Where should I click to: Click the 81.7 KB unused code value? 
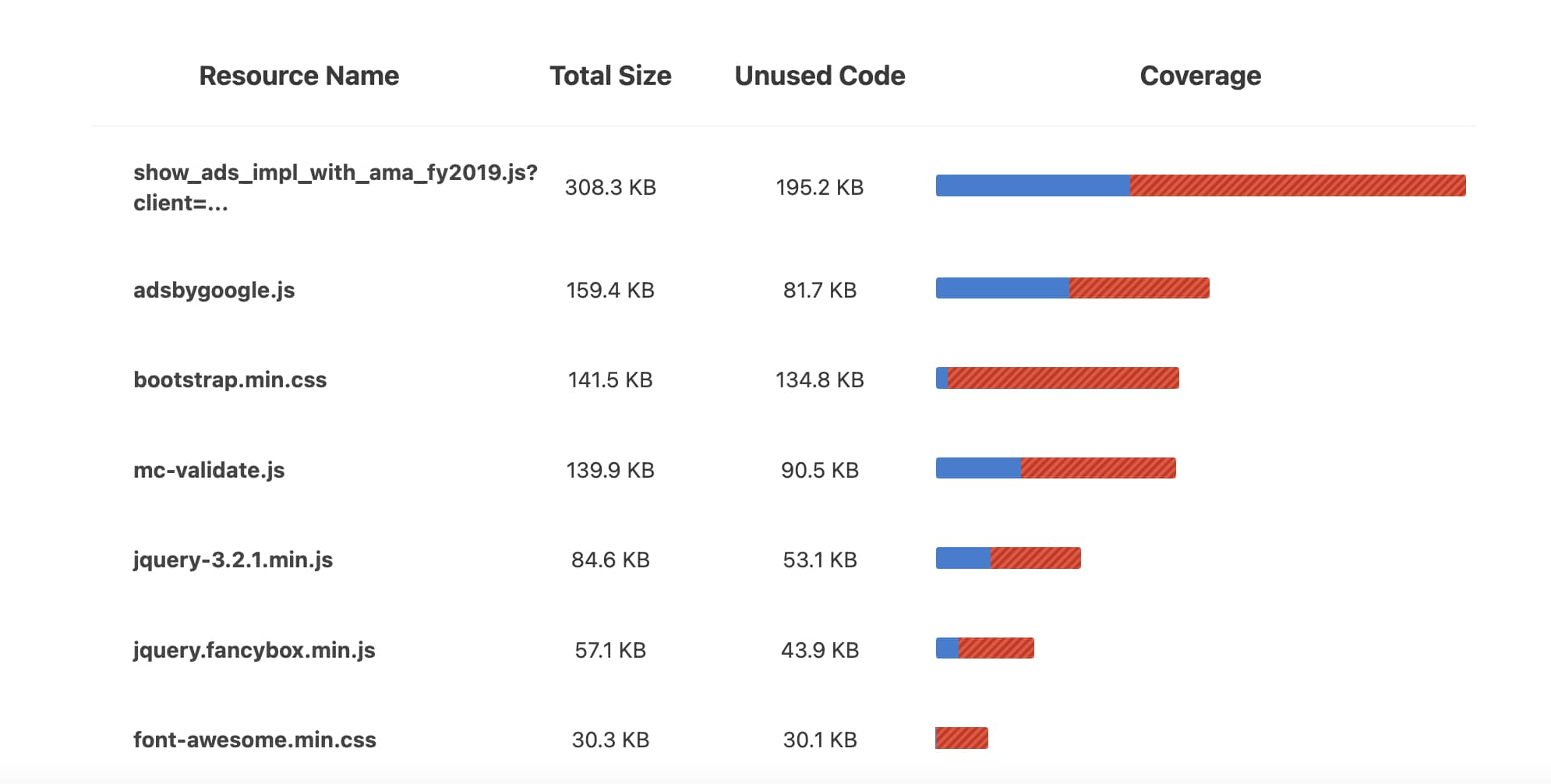click(820, 290)
